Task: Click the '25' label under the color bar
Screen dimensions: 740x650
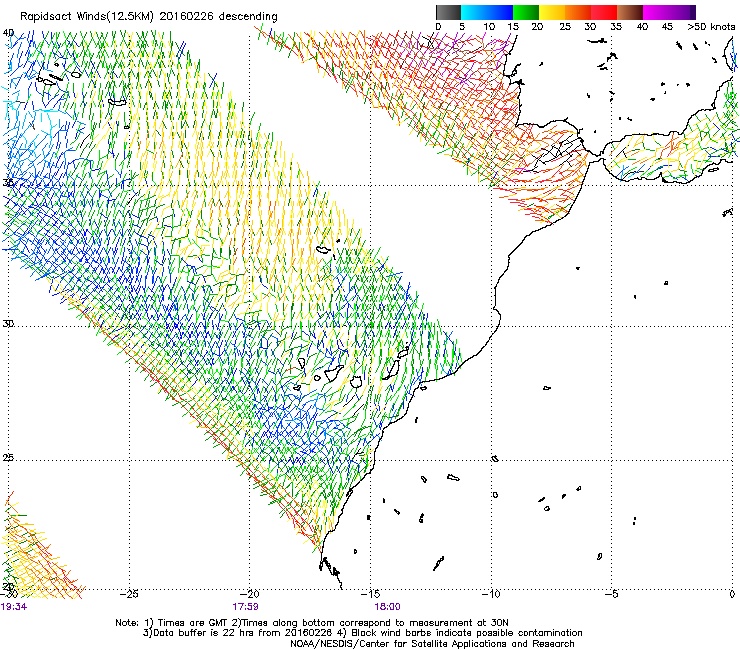Action: [x=565, y=27]
